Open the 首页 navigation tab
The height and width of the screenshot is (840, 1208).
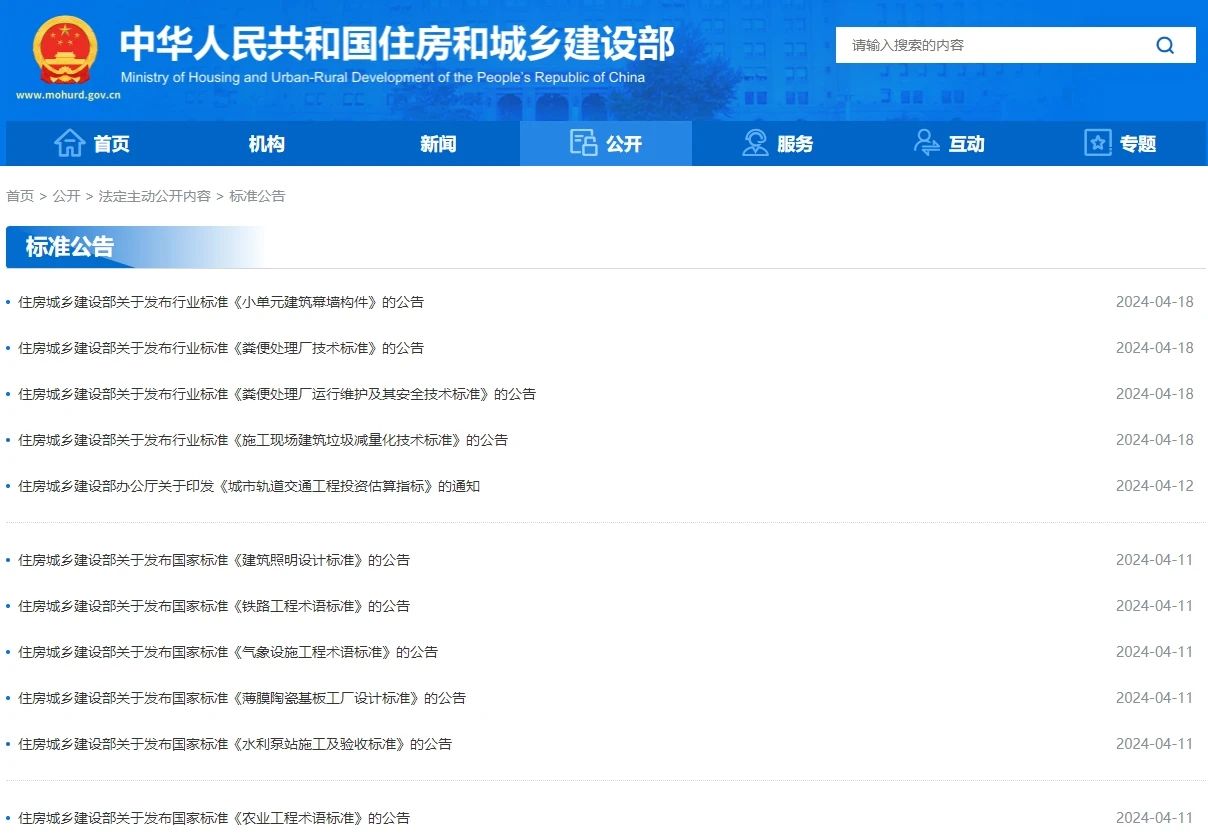click(x=92, y=143)
